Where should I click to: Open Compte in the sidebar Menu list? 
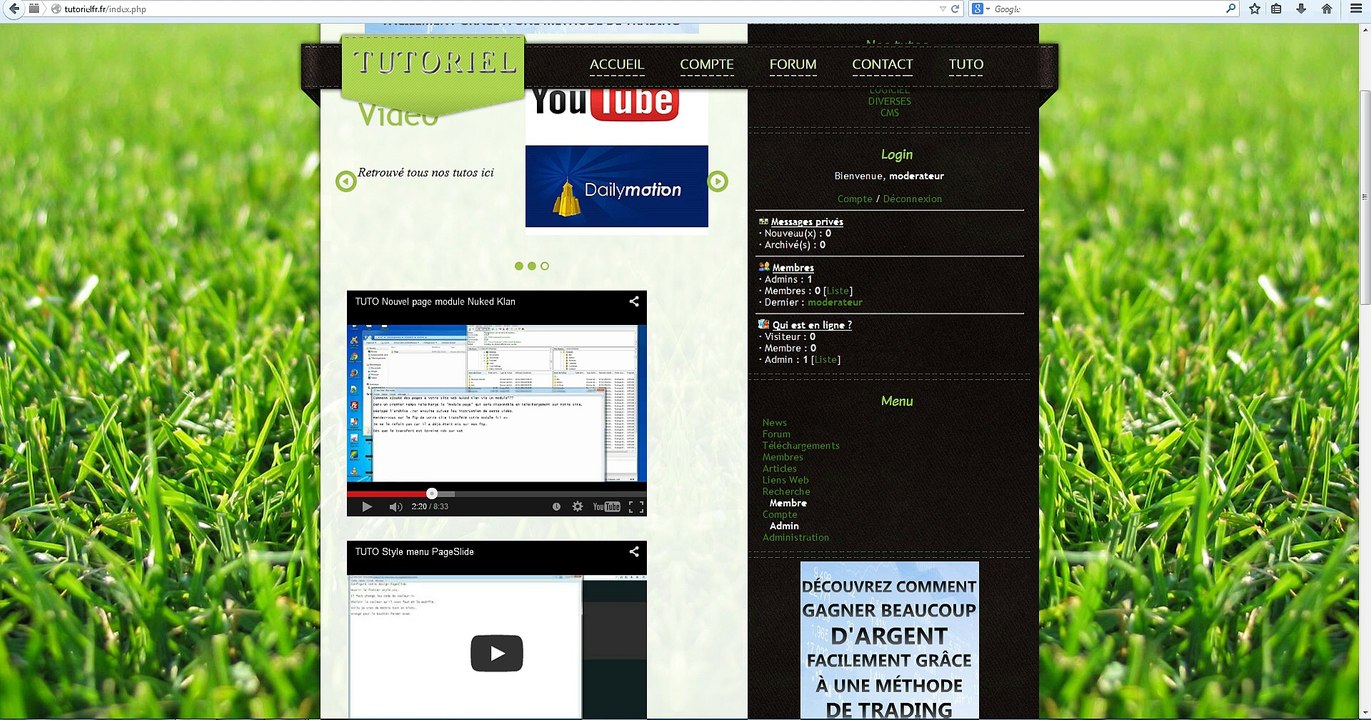pos(780,515)
